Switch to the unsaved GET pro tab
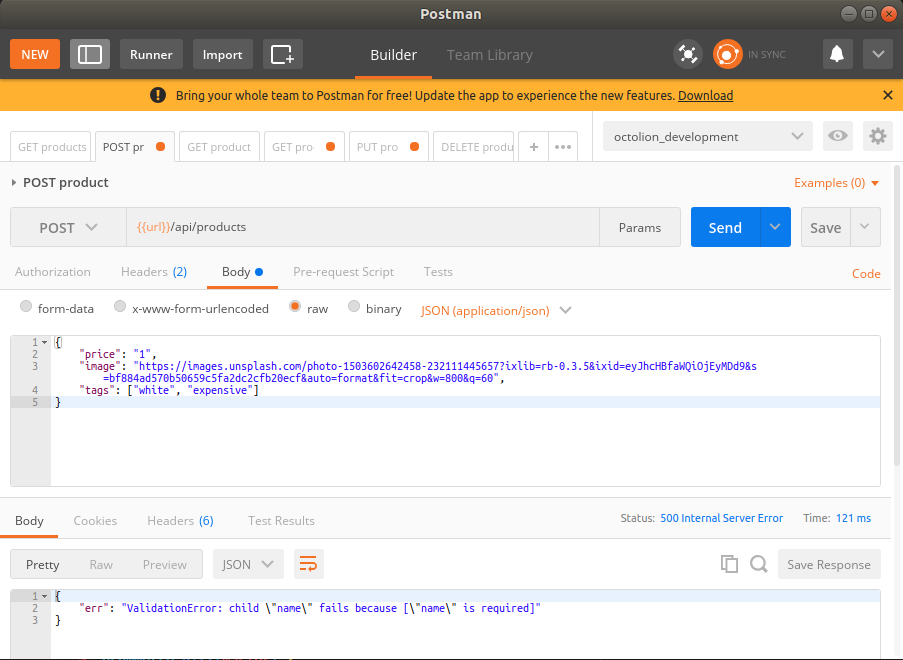Viewport: 903px width, 660px height. point(303,147)
